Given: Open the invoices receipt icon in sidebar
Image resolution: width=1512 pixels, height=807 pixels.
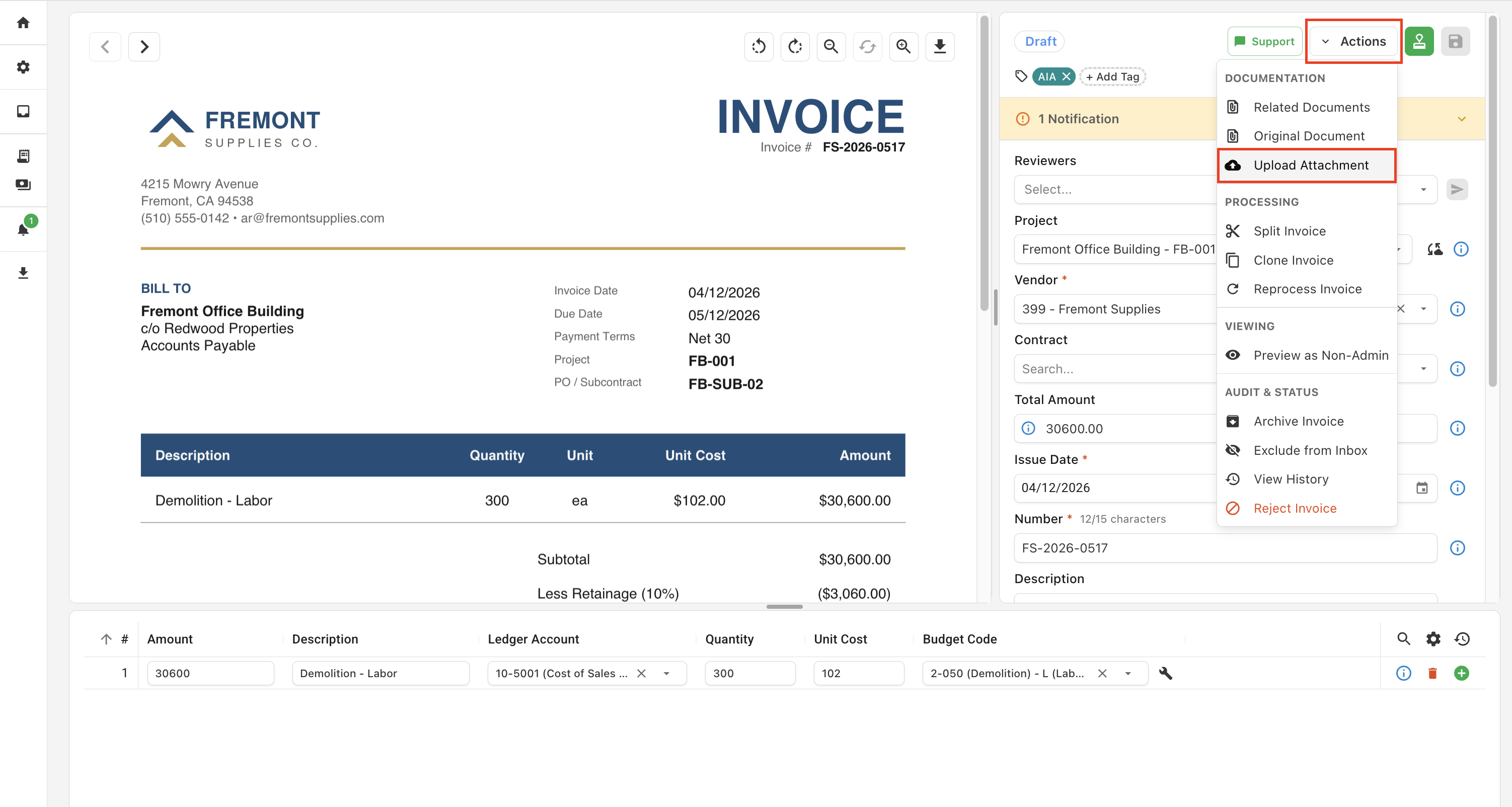Looking at the screenshot, I should pos(23,155).
